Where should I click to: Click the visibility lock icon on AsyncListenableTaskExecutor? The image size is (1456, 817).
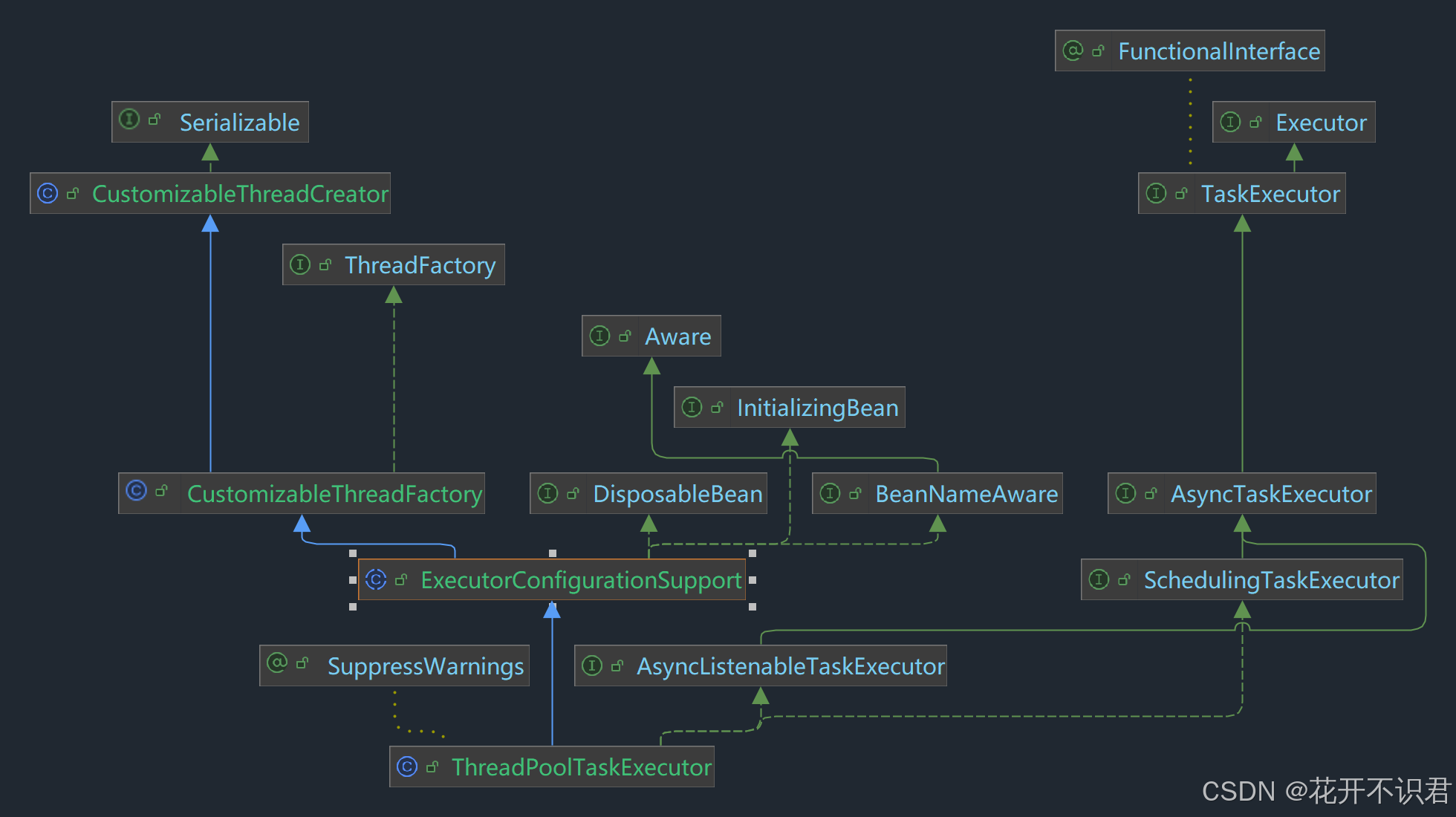point(617,665)
